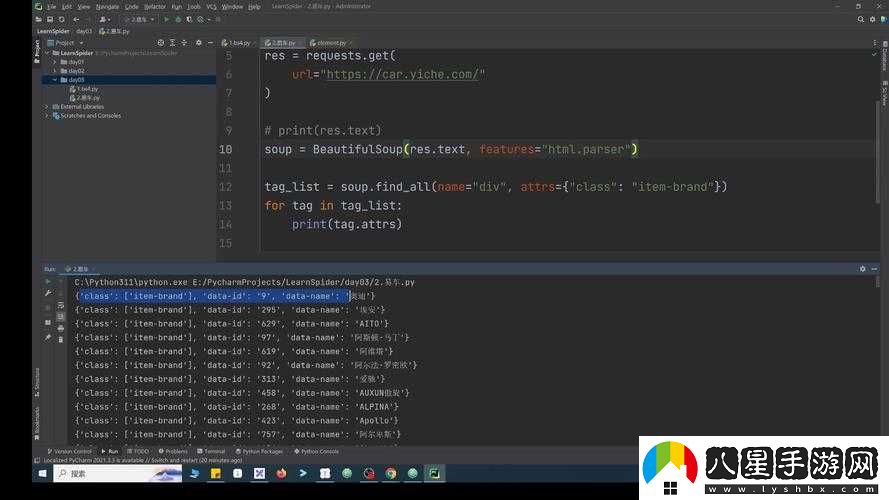Click the Run panel settings gear icon

tap(862, 269)
